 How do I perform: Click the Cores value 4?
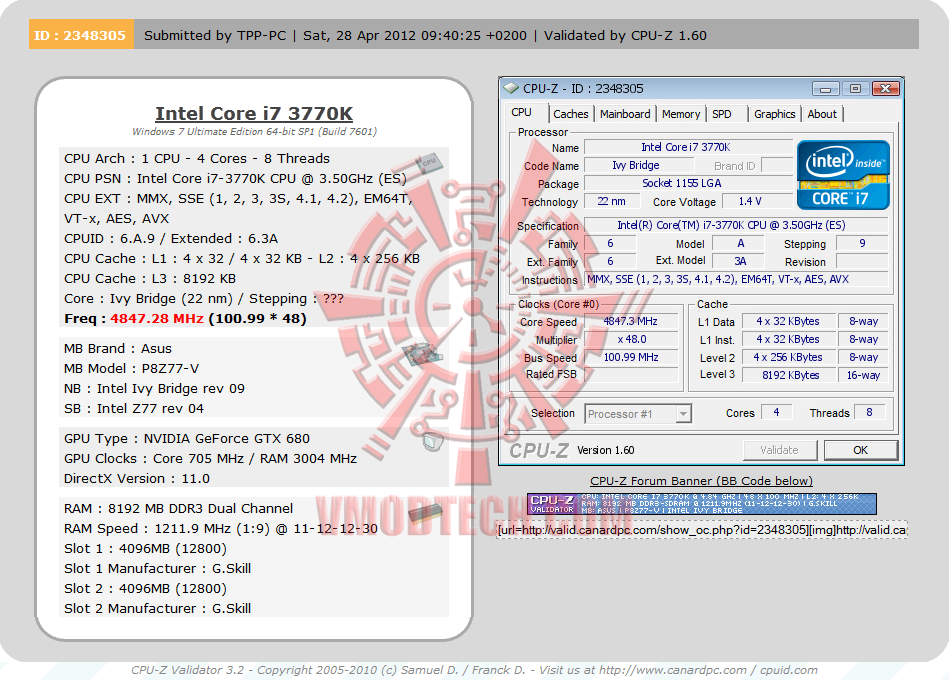coord(777,413)
